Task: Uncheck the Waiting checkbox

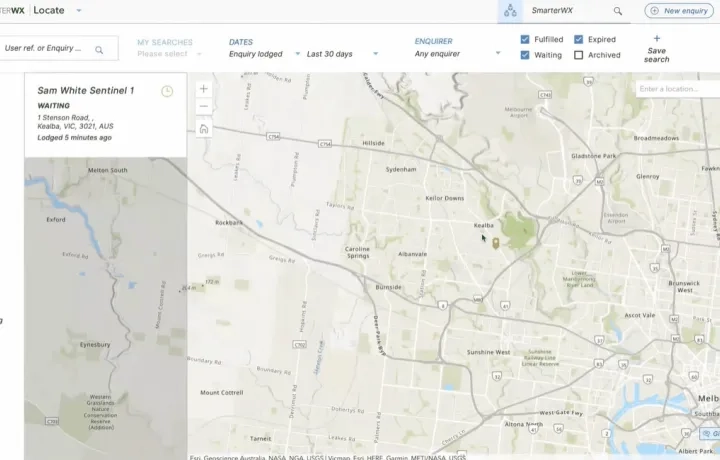Action: coord(525,55)
